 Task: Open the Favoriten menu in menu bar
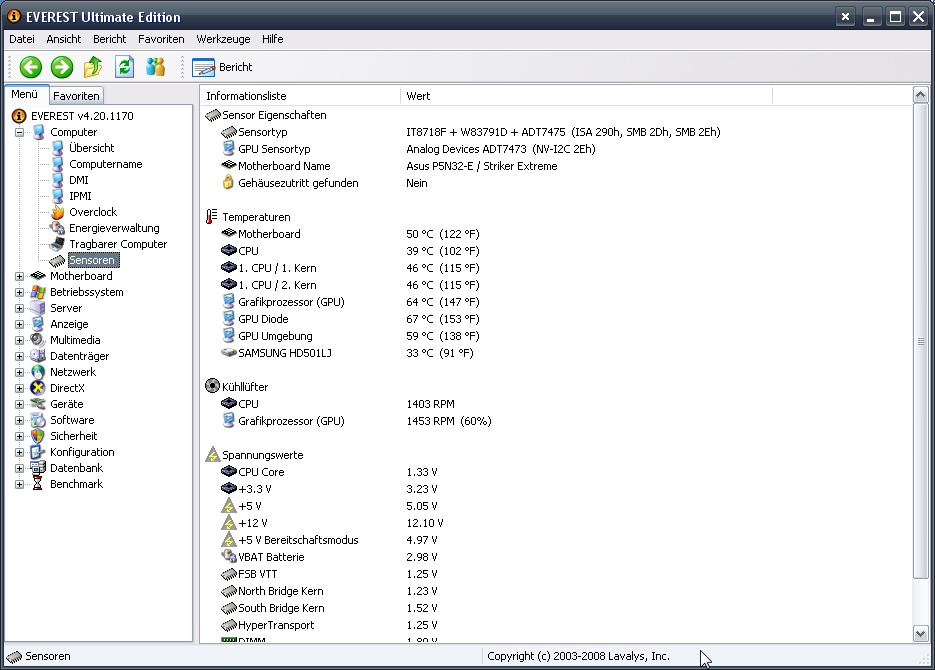click(x=161, y=39)
